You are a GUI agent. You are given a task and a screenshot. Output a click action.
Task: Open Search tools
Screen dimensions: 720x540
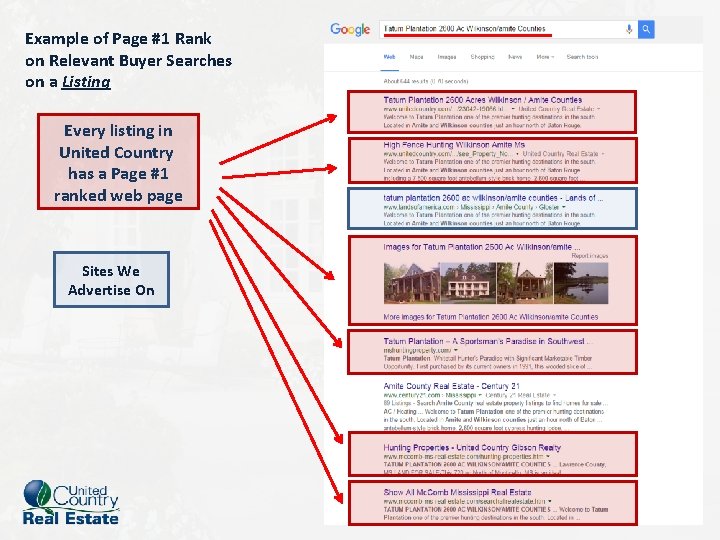click(582, 57)
